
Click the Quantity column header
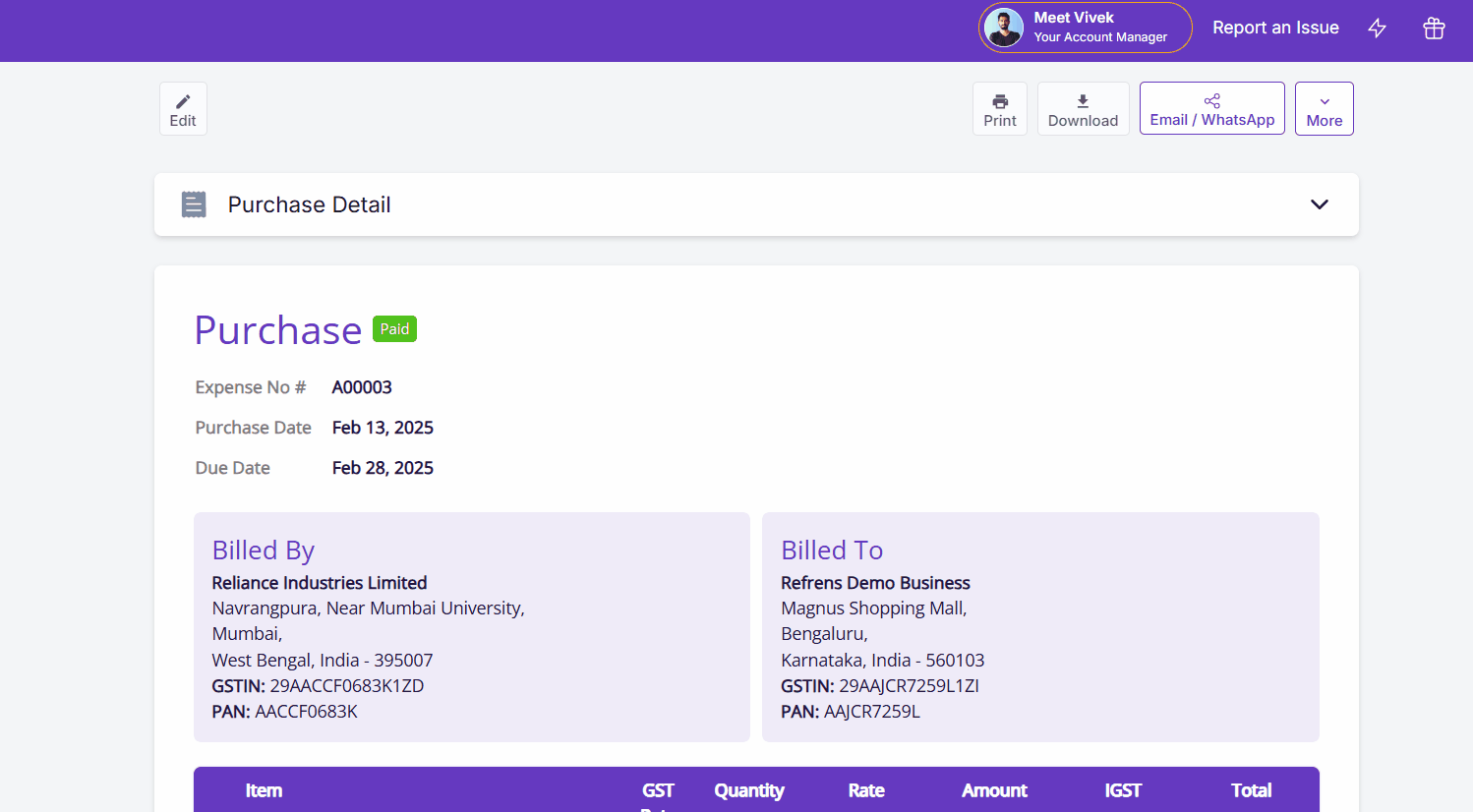(749, 790)
